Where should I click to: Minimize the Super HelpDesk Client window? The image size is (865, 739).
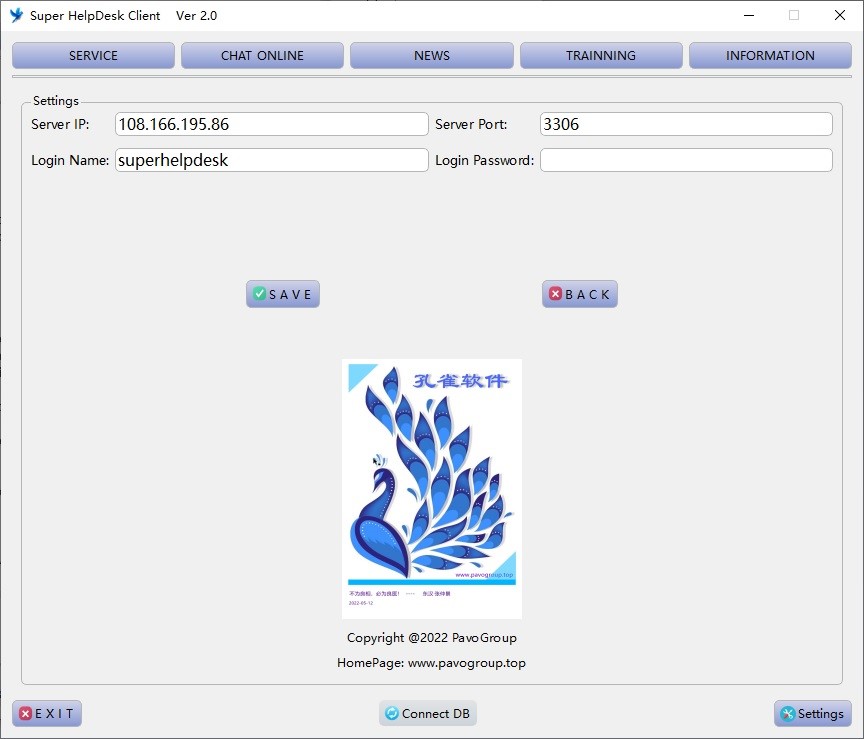tap(749, 15)
